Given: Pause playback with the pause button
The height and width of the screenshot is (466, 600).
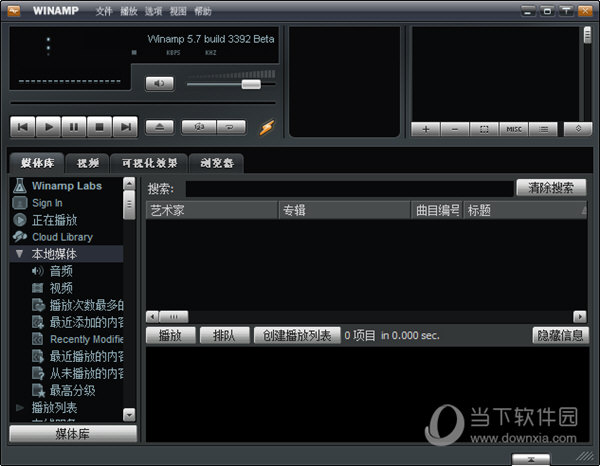Looking at the screenshot, I should click(74, 127).
